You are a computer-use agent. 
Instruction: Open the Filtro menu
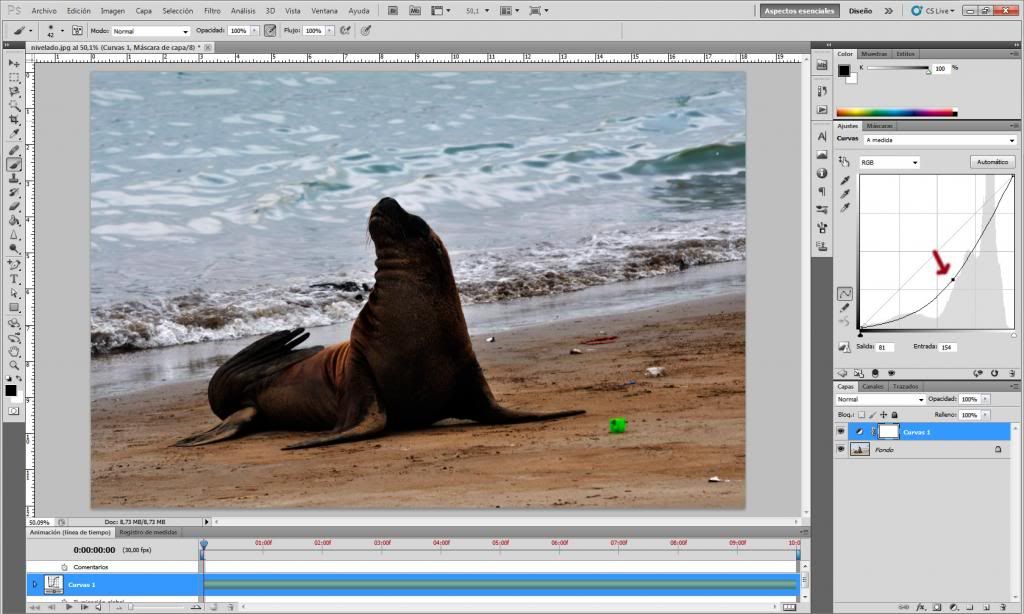pos(212,11)
